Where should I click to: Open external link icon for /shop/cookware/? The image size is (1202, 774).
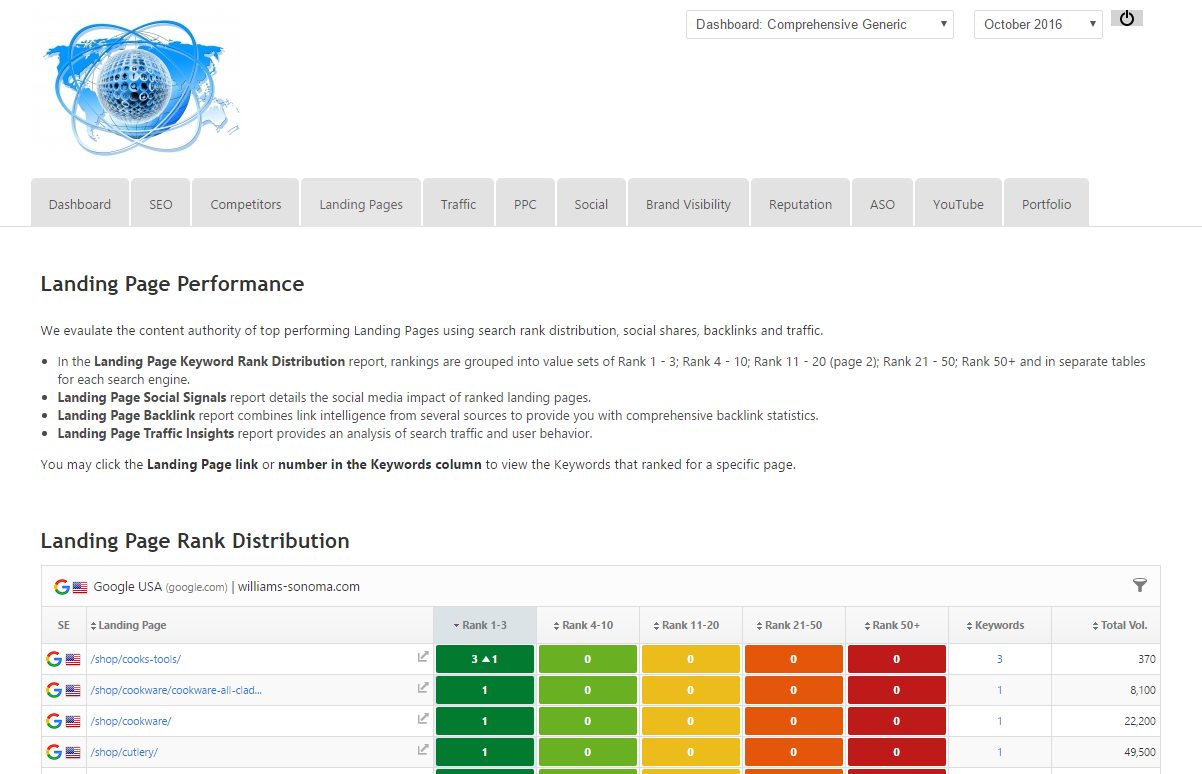tap(423, 720)
